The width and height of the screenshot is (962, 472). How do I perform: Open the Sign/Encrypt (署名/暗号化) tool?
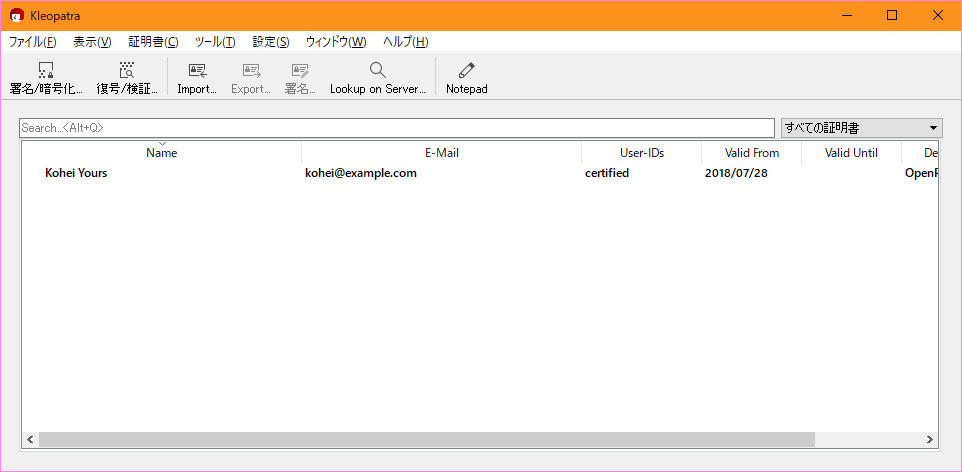point(45,78)
